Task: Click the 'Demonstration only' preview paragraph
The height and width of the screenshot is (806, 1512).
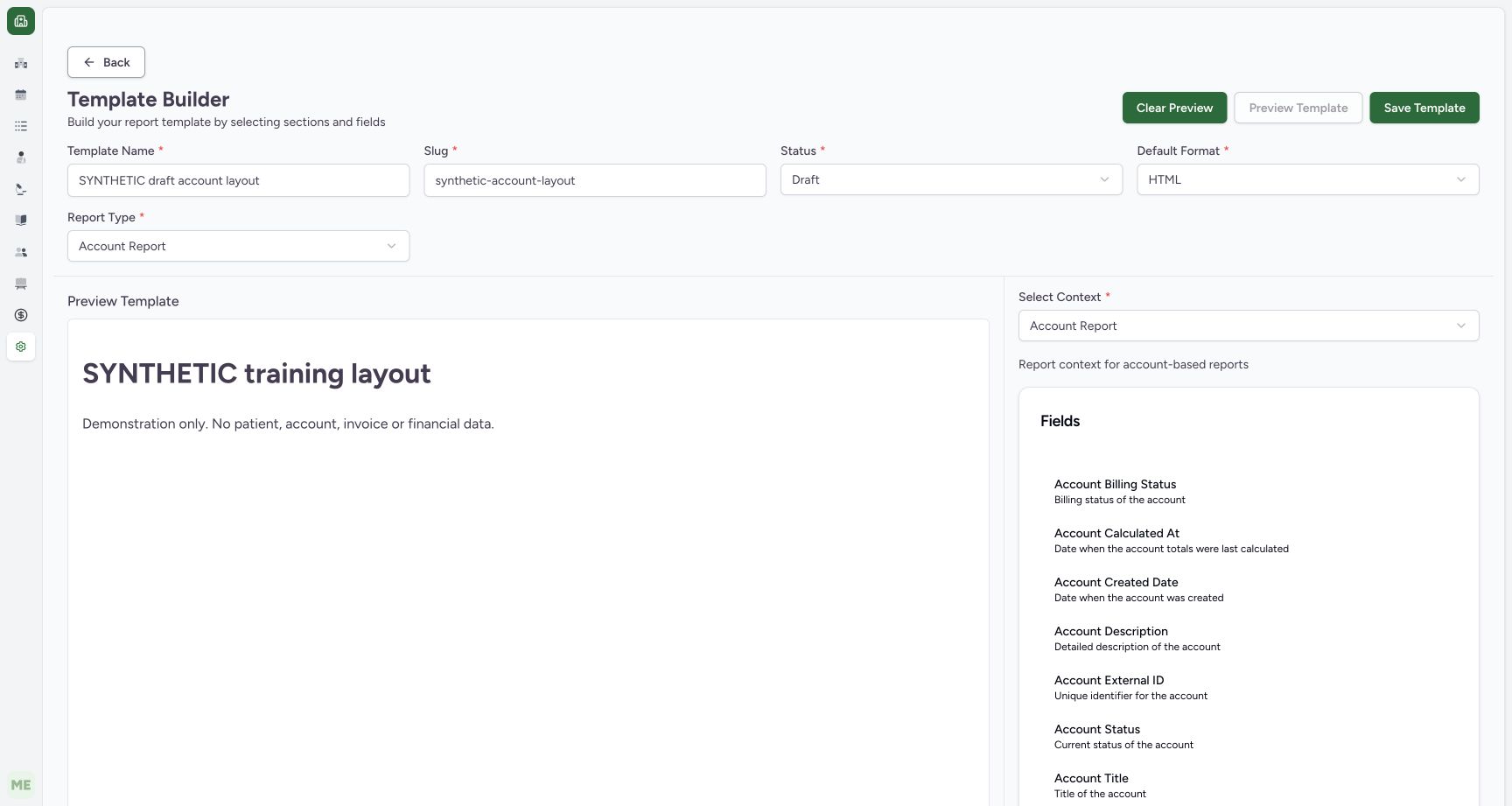Action: (x=288, y=424)
